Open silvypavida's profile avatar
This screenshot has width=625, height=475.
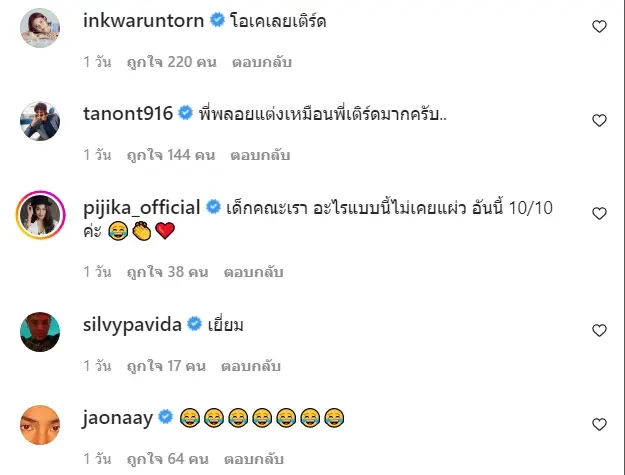point(40,332)
